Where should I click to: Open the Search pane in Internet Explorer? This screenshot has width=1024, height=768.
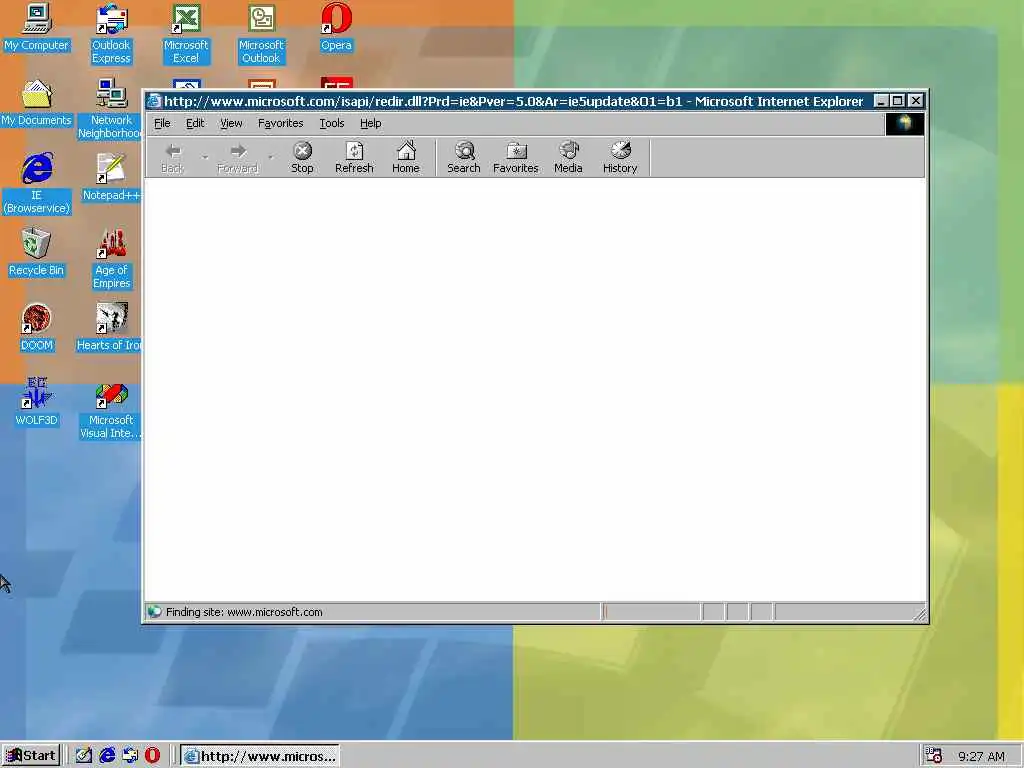click(x=464, y=157)
